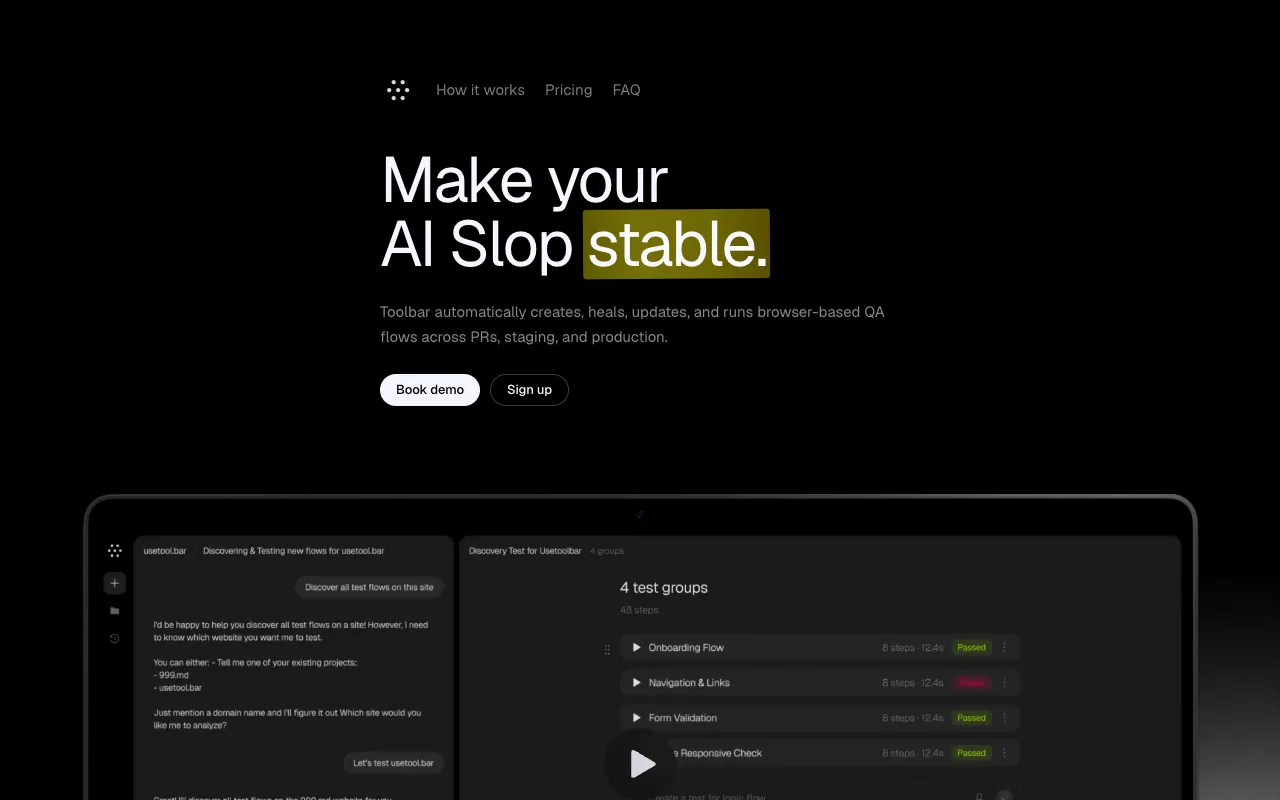Open the folder icon in app sidebar

115,610
